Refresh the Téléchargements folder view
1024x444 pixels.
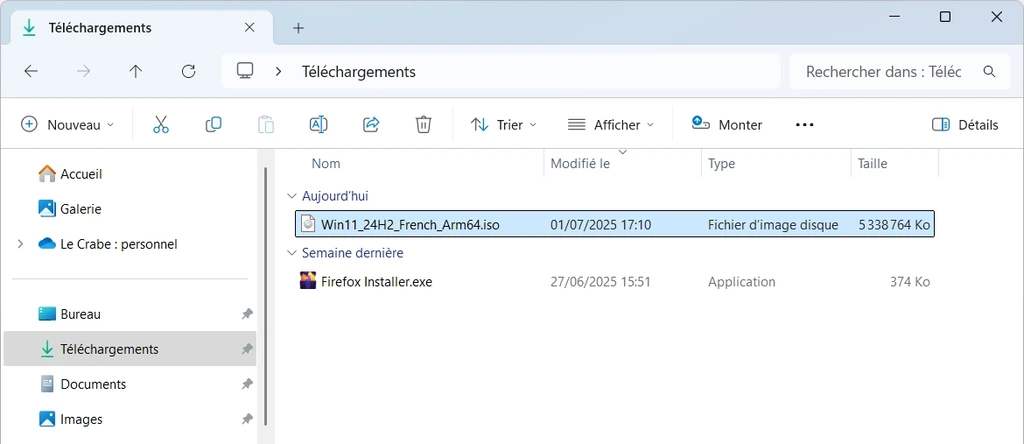point(188,71)
